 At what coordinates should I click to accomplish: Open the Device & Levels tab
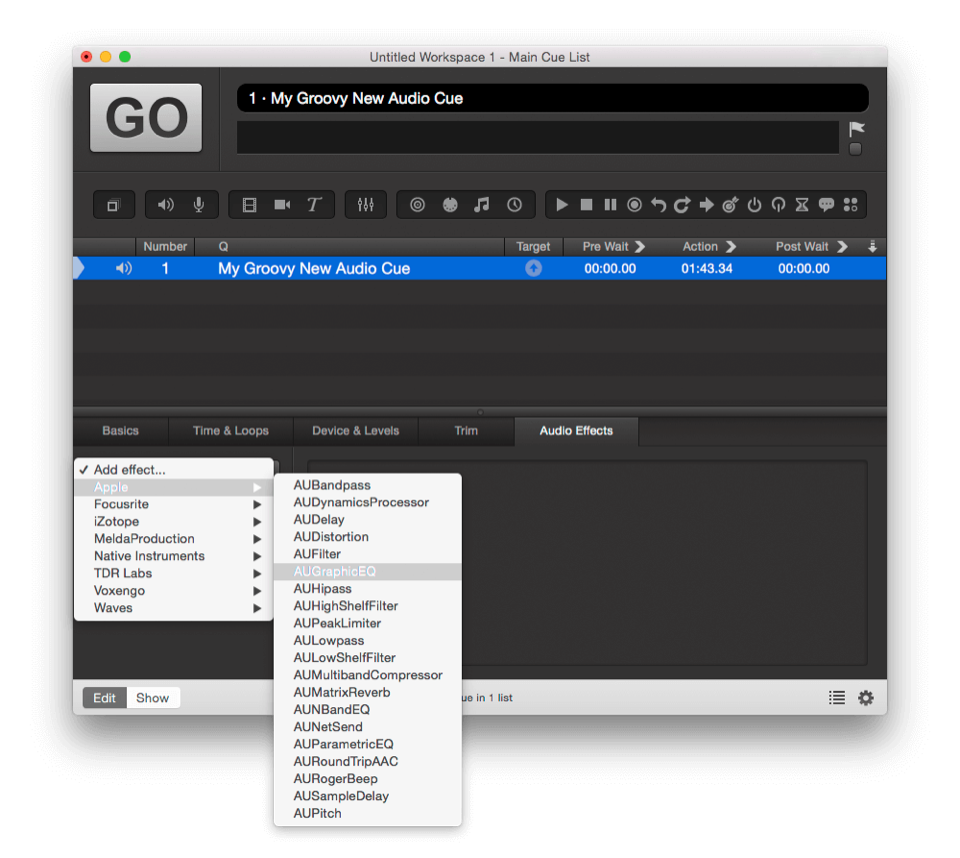[355, 431]
